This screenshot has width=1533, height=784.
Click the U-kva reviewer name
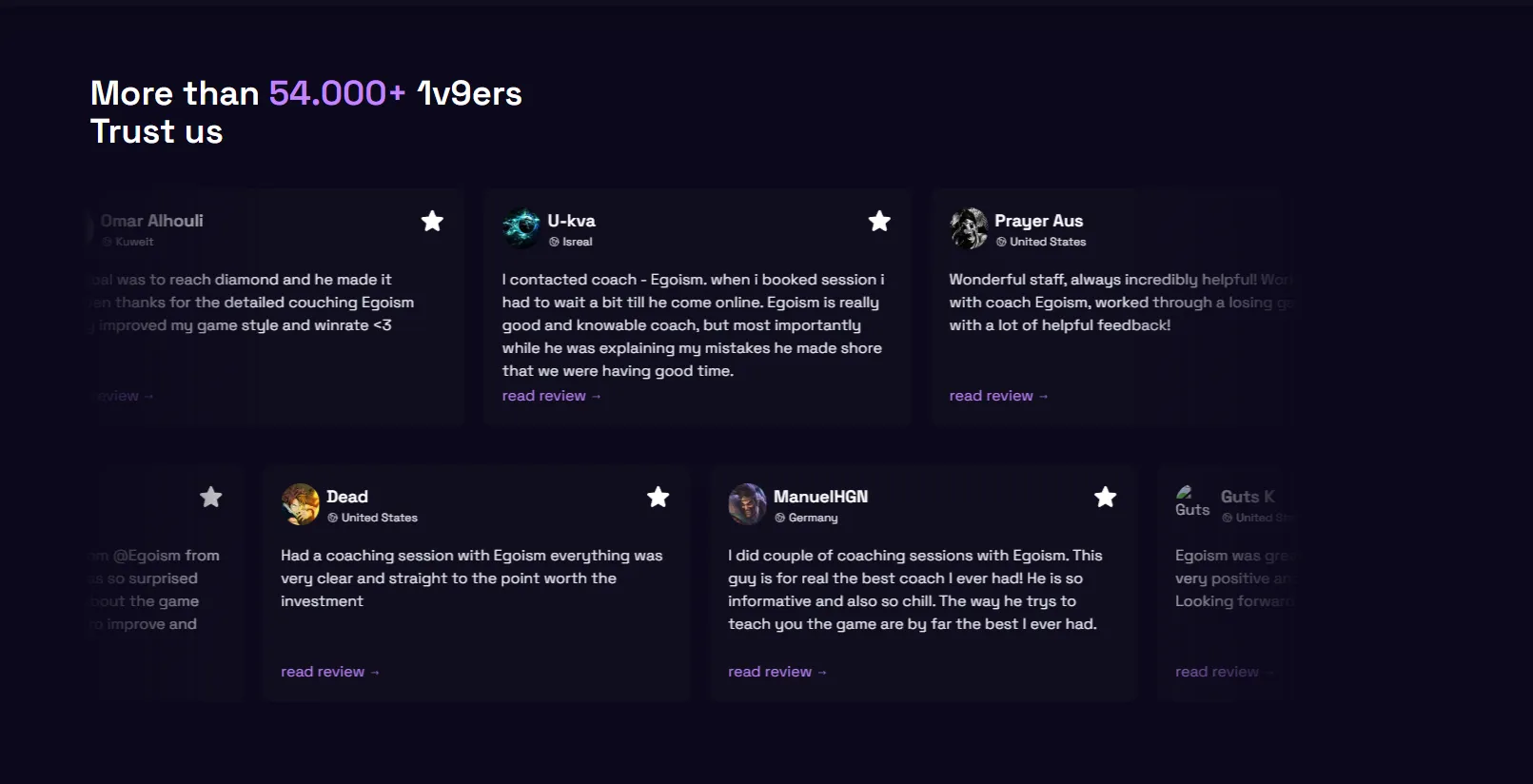click(x=571, y=221)
